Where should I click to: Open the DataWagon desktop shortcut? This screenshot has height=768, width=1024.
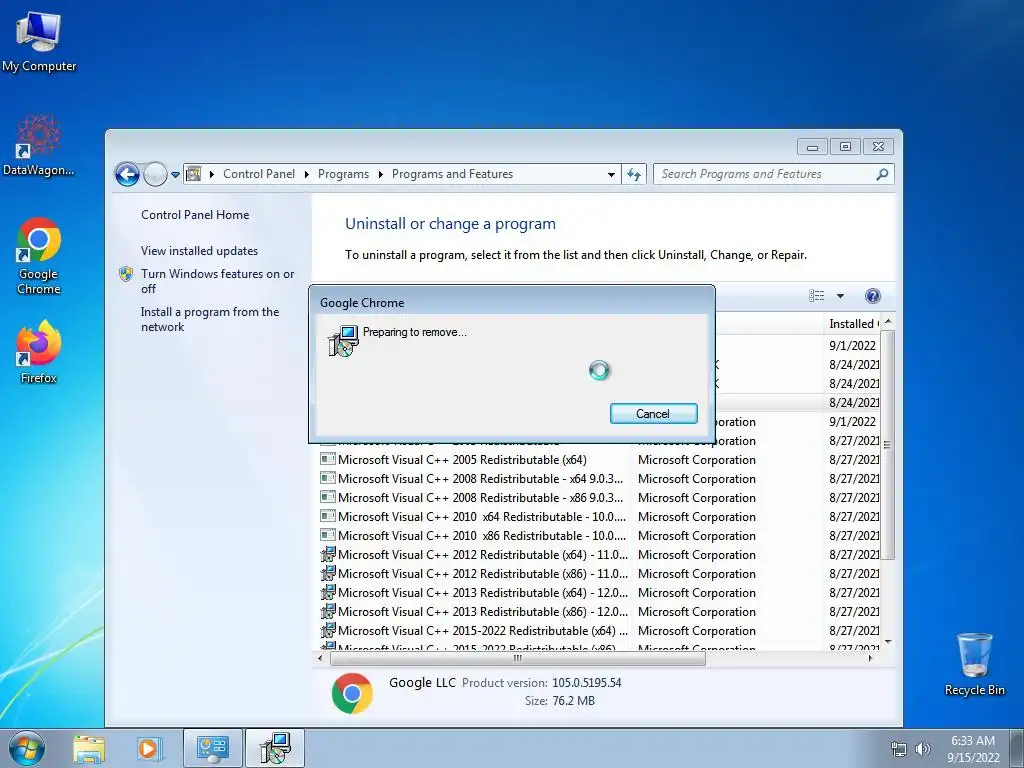[39, 145]
